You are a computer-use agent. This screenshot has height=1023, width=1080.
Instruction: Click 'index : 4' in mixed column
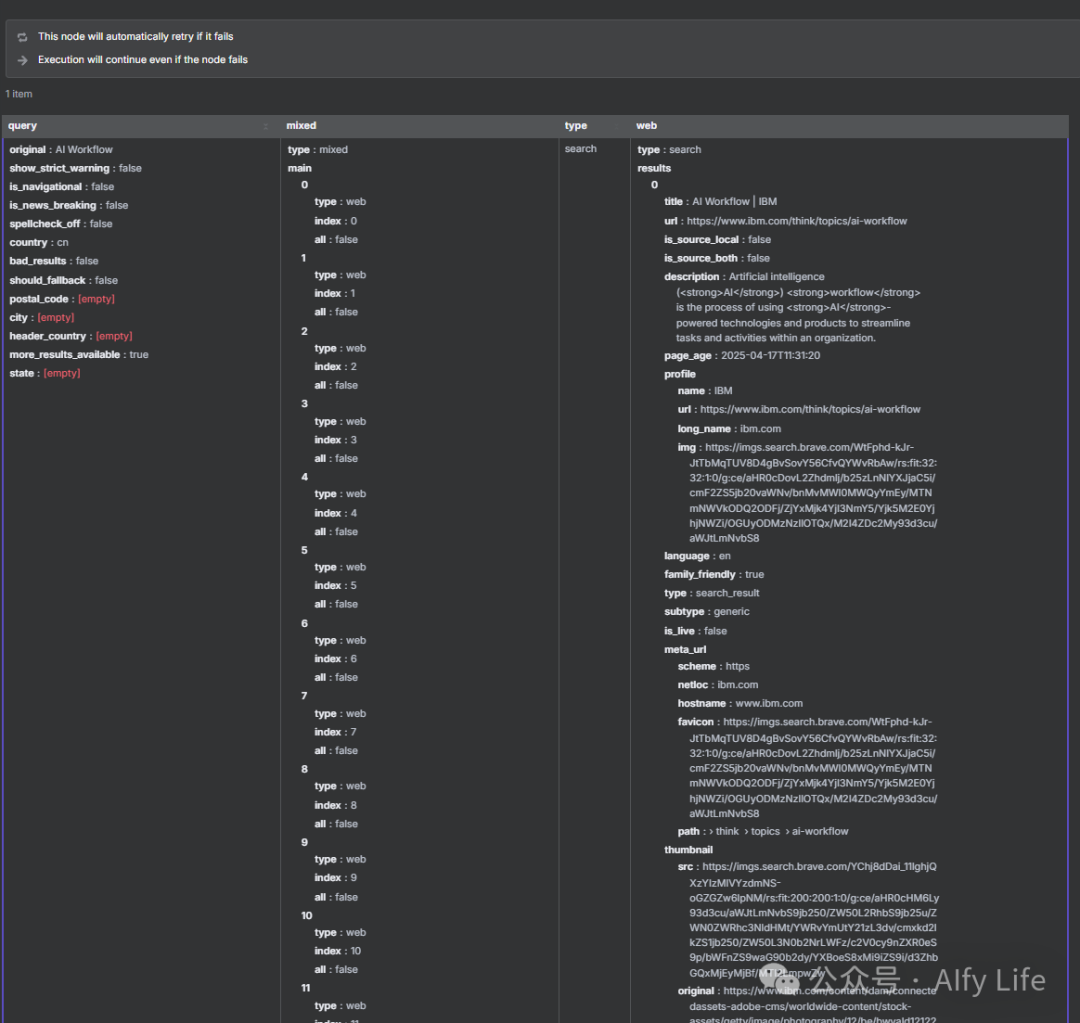[335, 513]
